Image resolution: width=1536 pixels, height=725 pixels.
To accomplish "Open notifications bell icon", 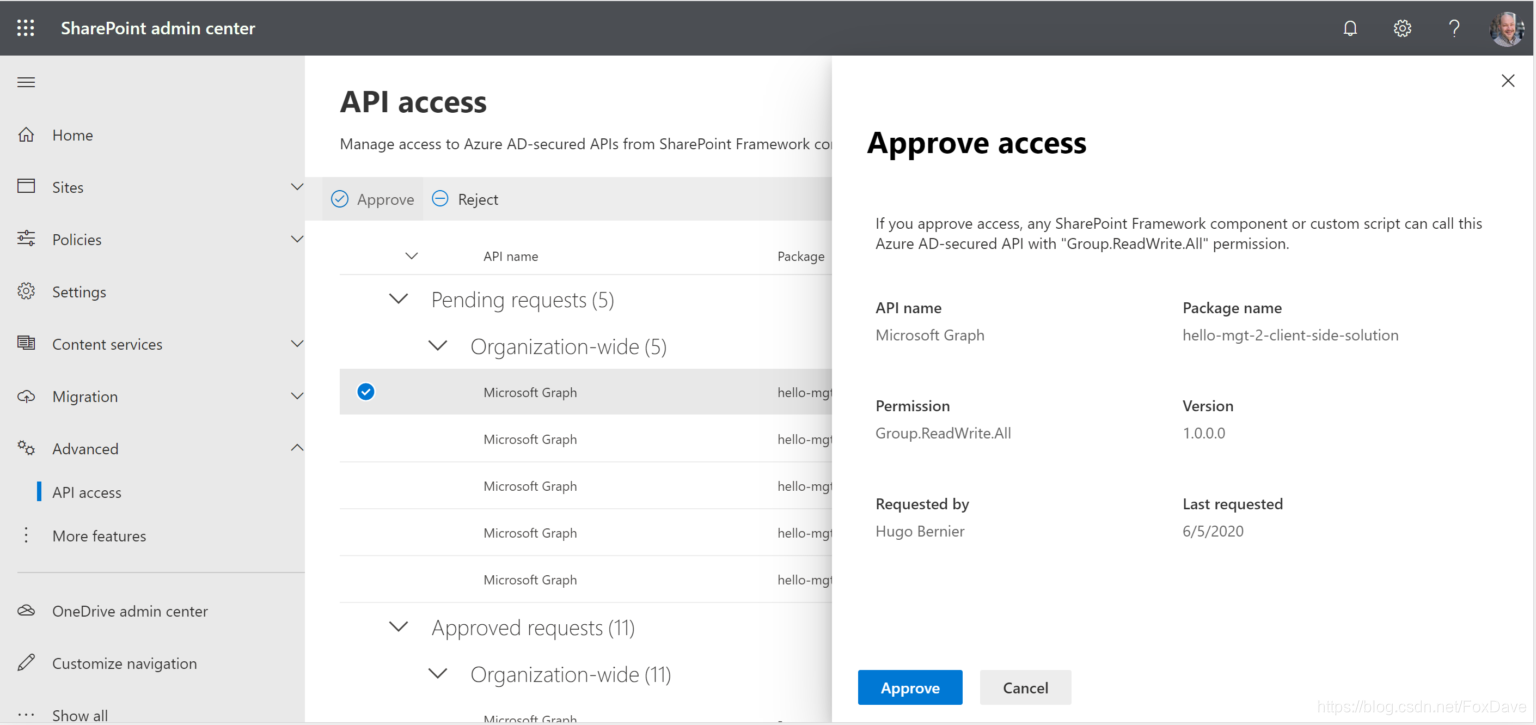I will 1350,28.
